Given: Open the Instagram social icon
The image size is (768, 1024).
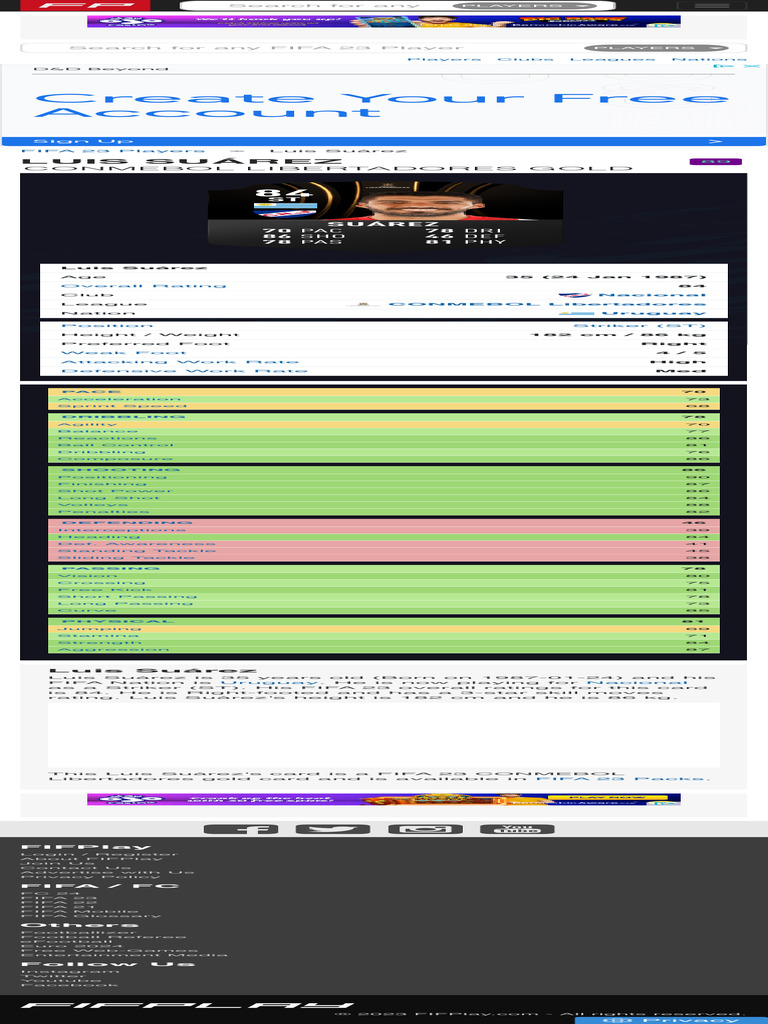Looking at the screenshot, I should coord(425,829).
